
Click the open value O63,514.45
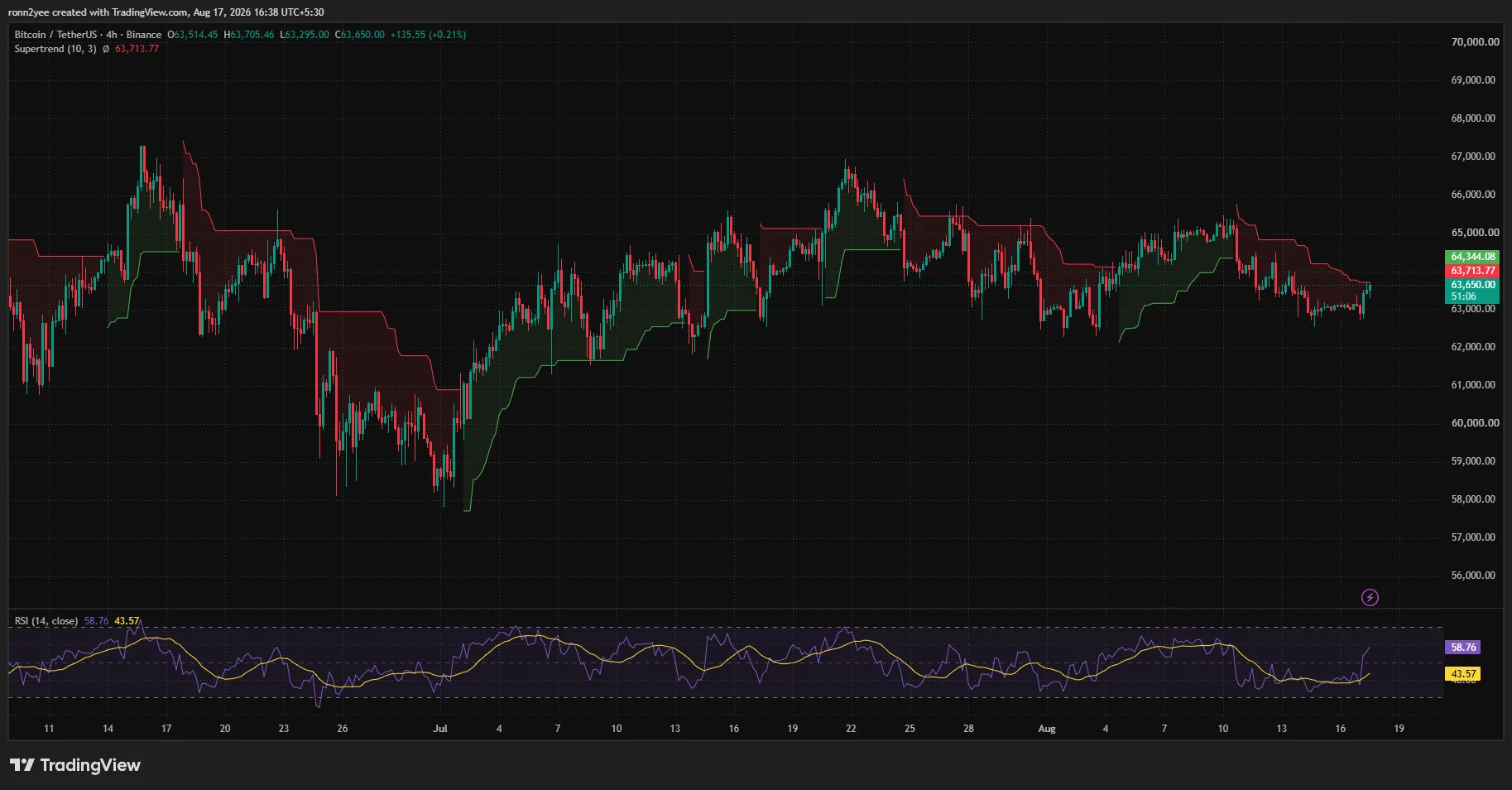pos(193,35)
